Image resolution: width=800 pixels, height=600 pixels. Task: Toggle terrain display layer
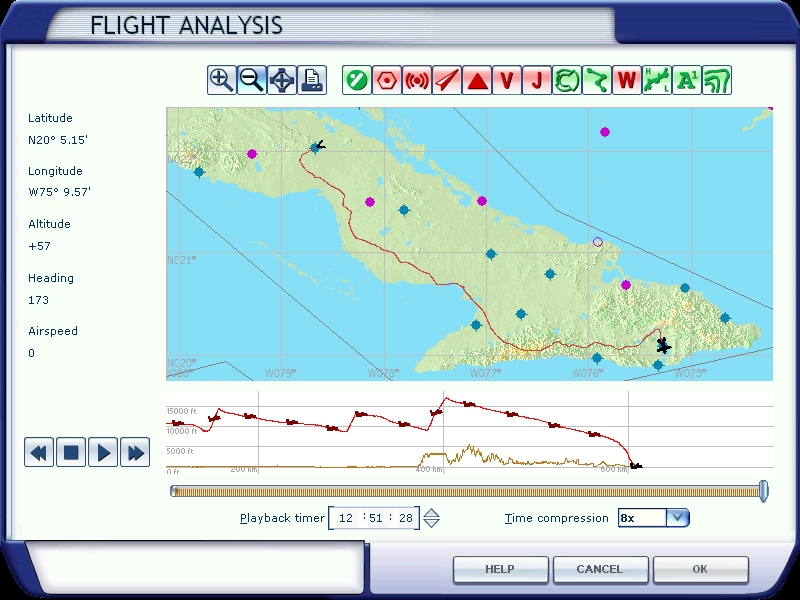pos(717,80)
